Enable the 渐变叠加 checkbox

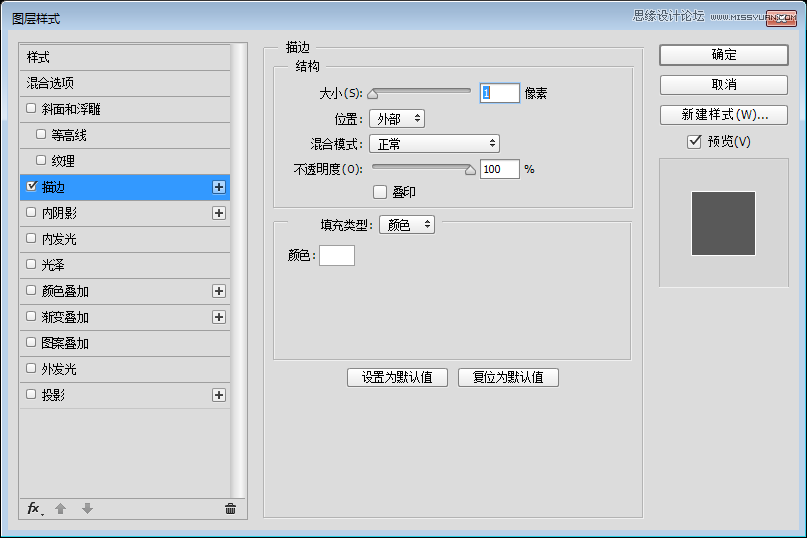(31, 316)
